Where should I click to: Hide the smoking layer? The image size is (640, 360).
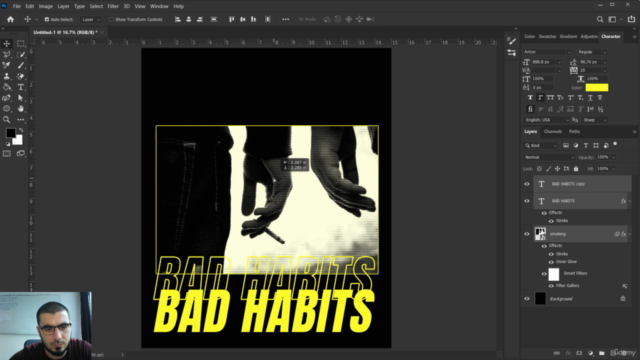coord(527,234)
